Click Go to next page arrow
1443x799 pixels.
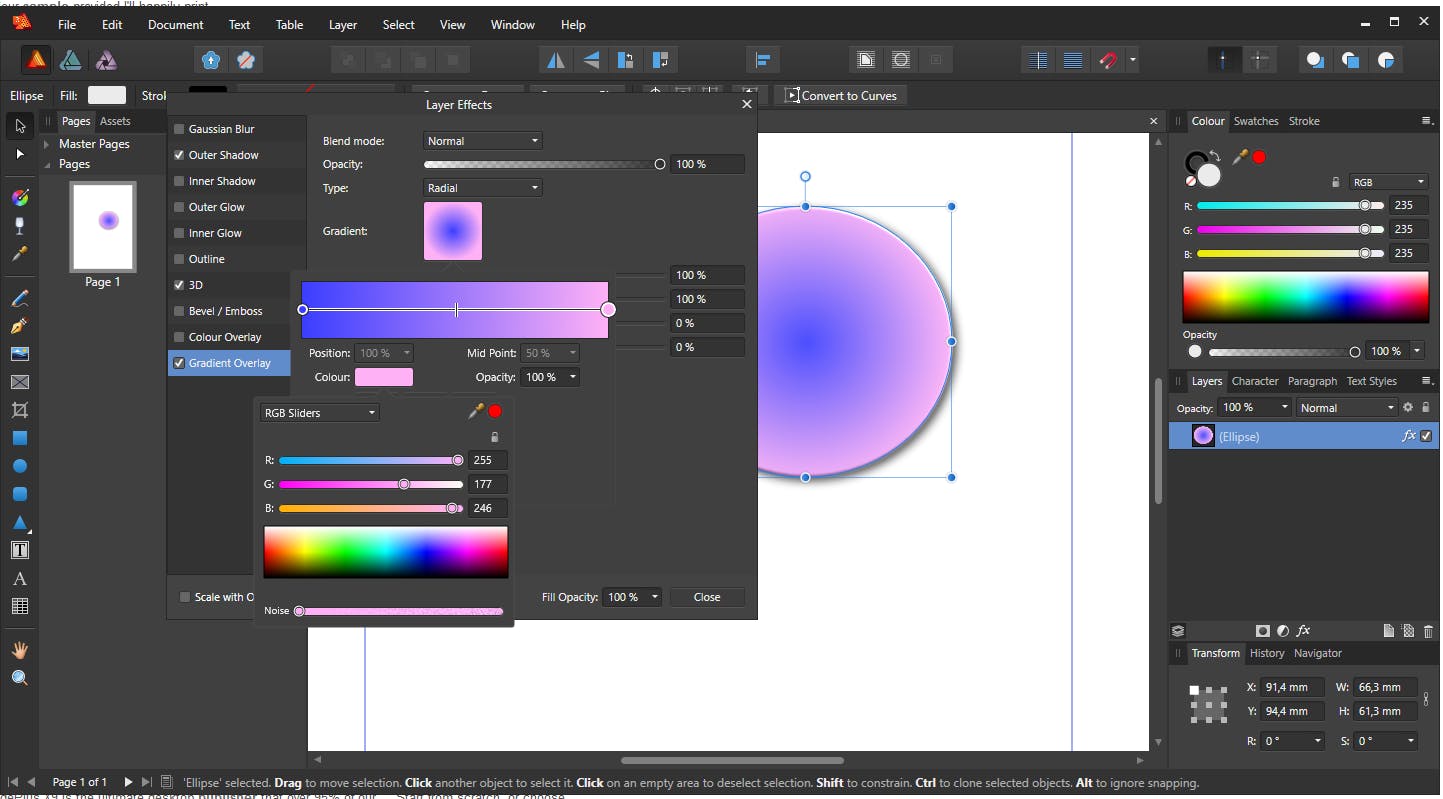[128, 782]
